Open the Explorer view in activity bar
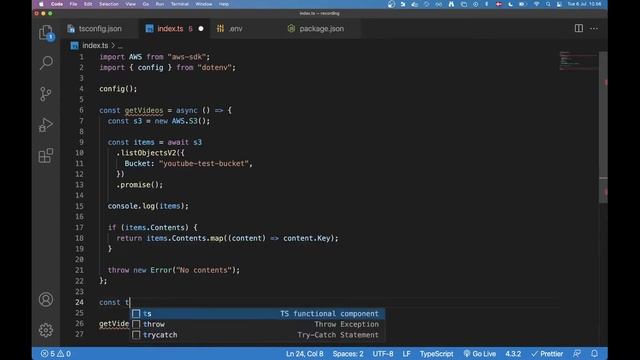This screenshot has height=360, width=640. click(x=46, y=33)
